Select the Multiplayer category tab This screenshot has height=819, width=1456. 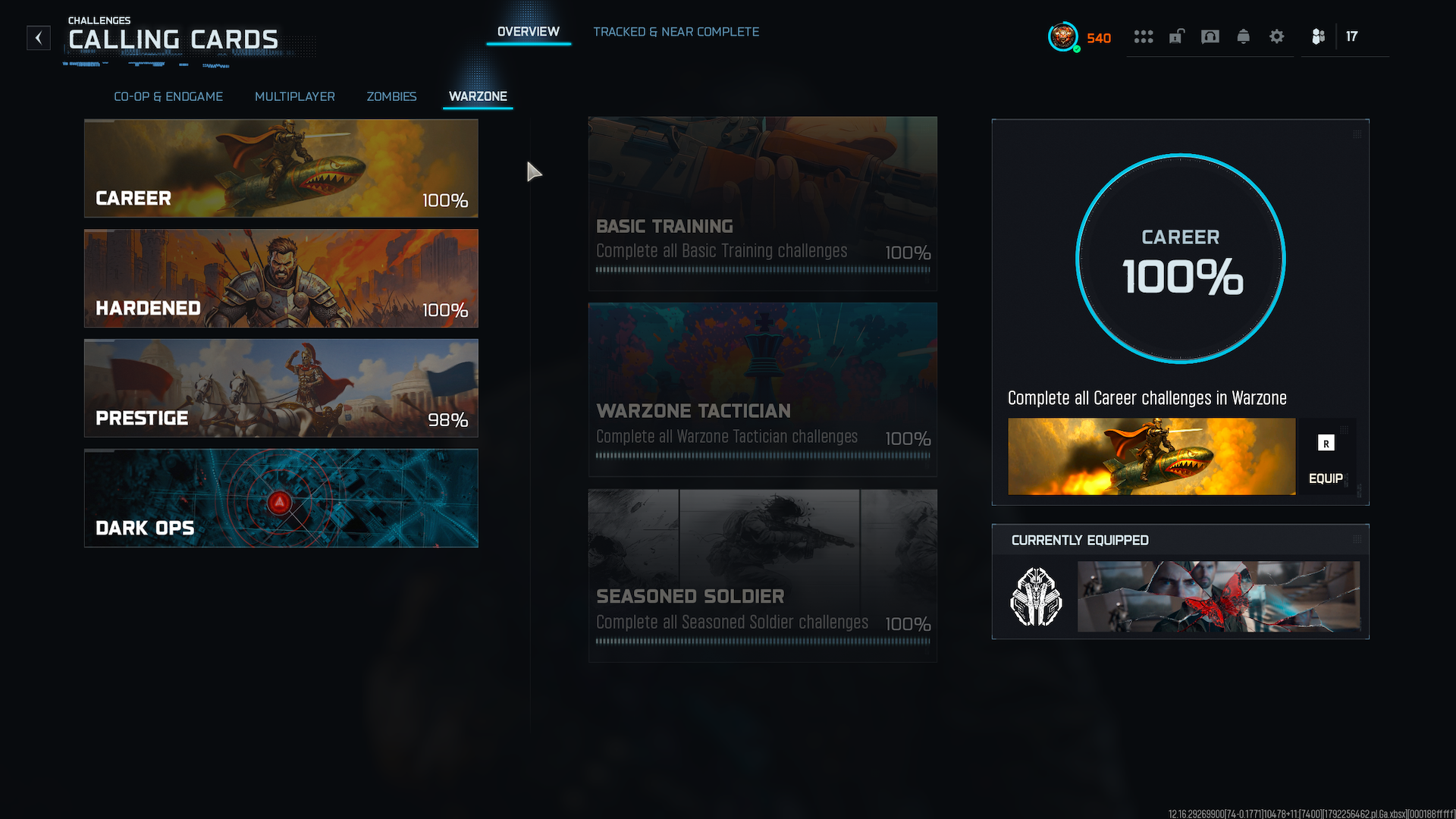pyautogui.click(x=295, y=96)
